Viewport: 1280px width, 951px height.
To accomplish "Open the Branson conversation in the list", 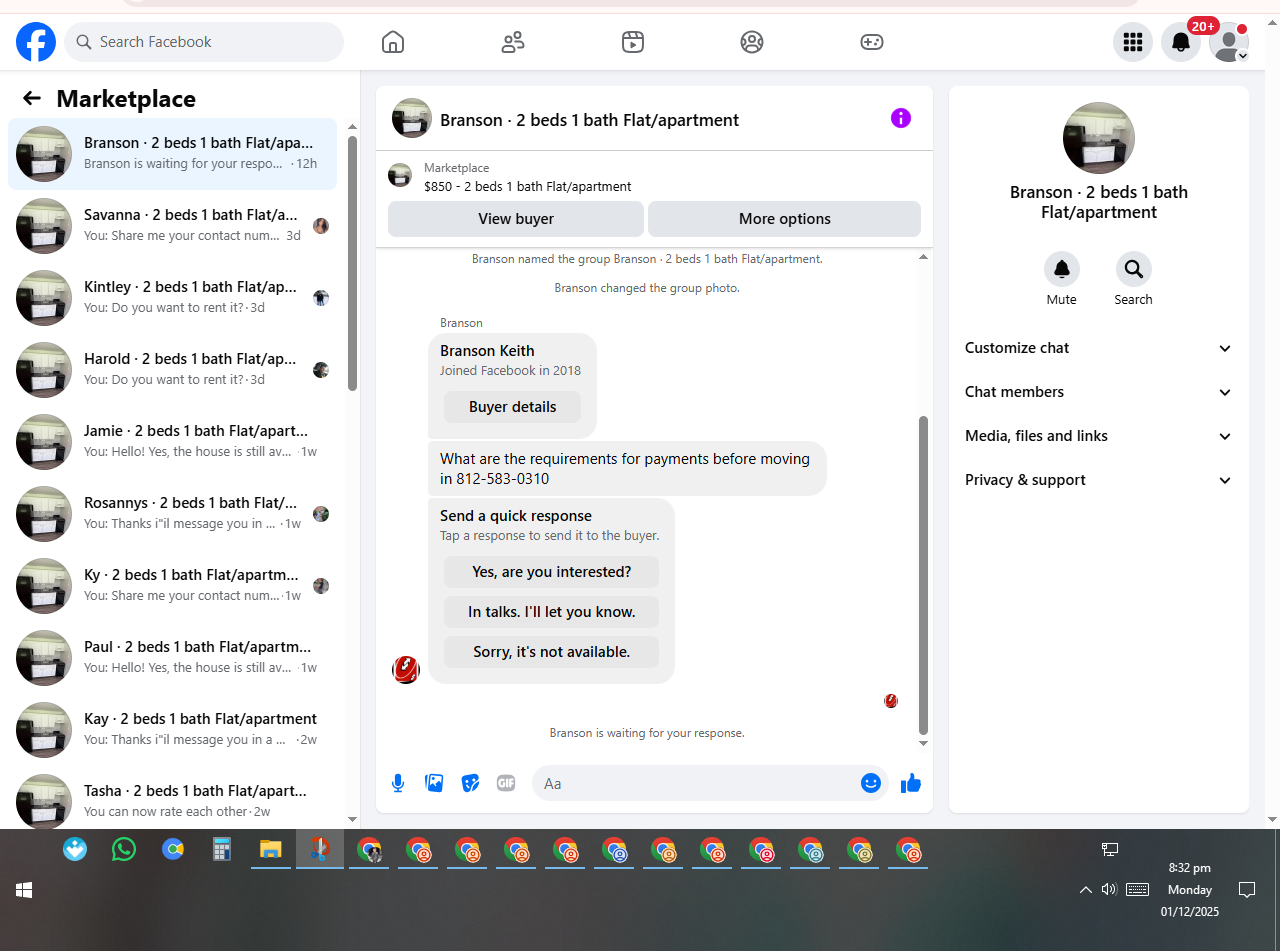I will click(x=172, y=154).
